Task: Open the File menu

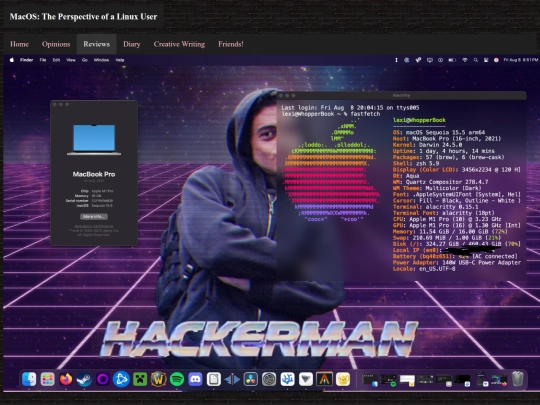Action: pos(43,60)
